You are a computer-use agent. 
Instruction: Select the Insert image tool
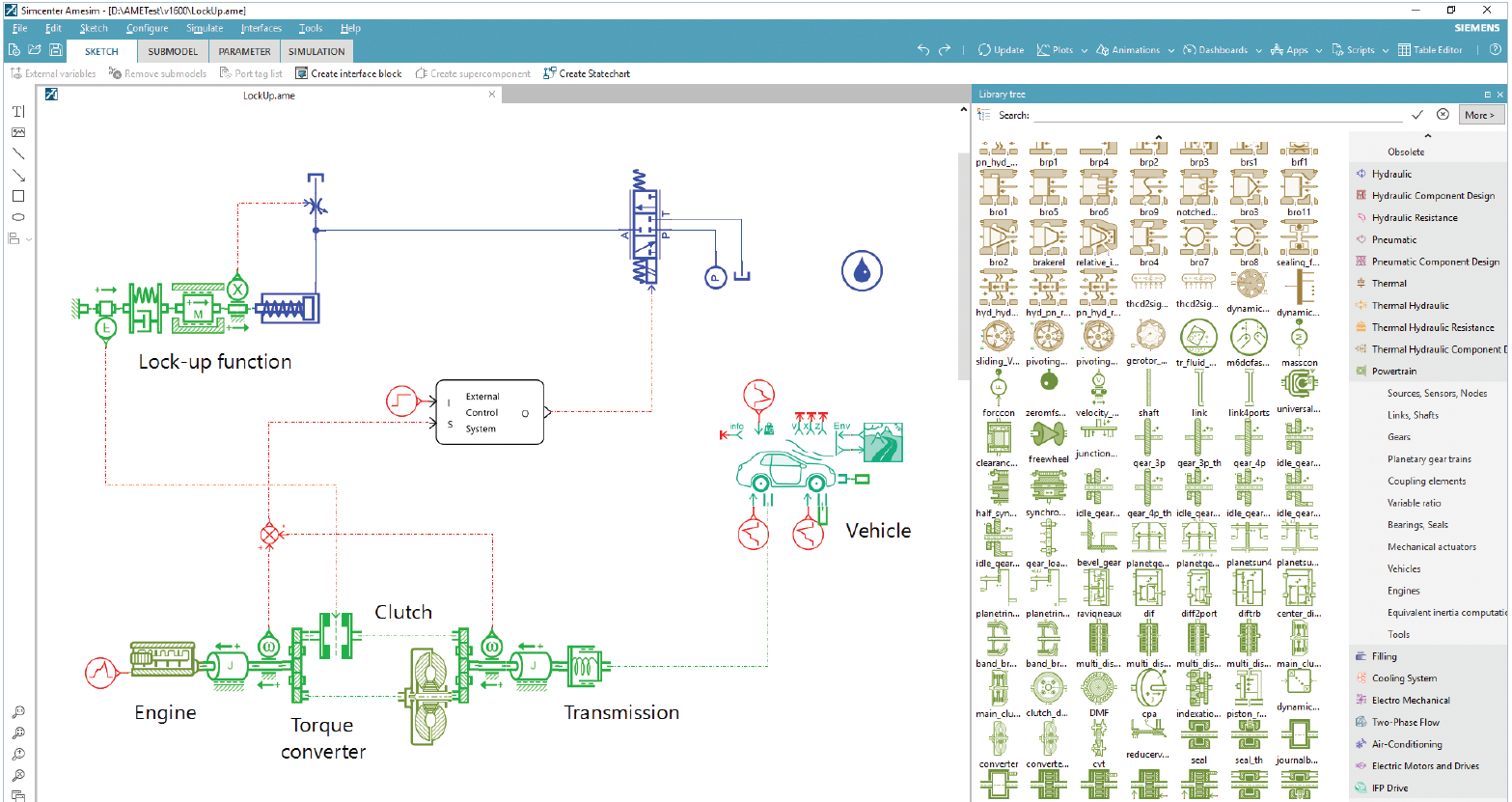[18, 133]
